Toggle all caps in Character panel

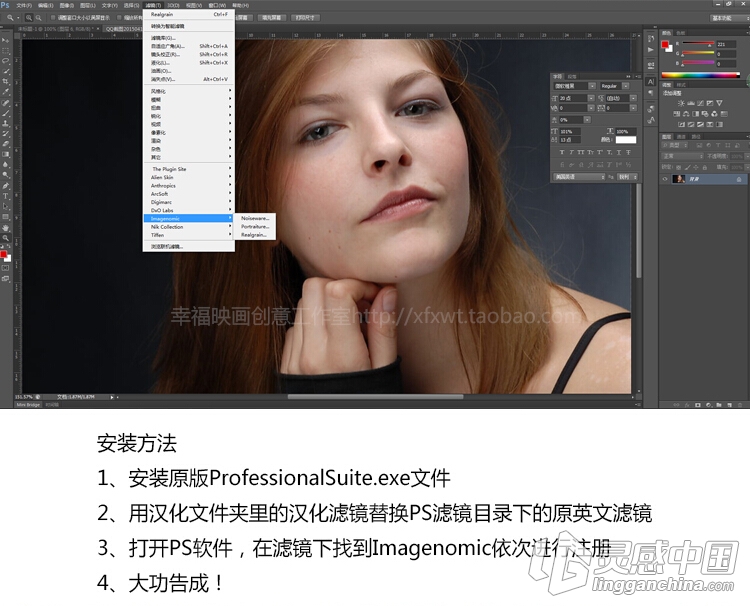[x=581, y=152]
